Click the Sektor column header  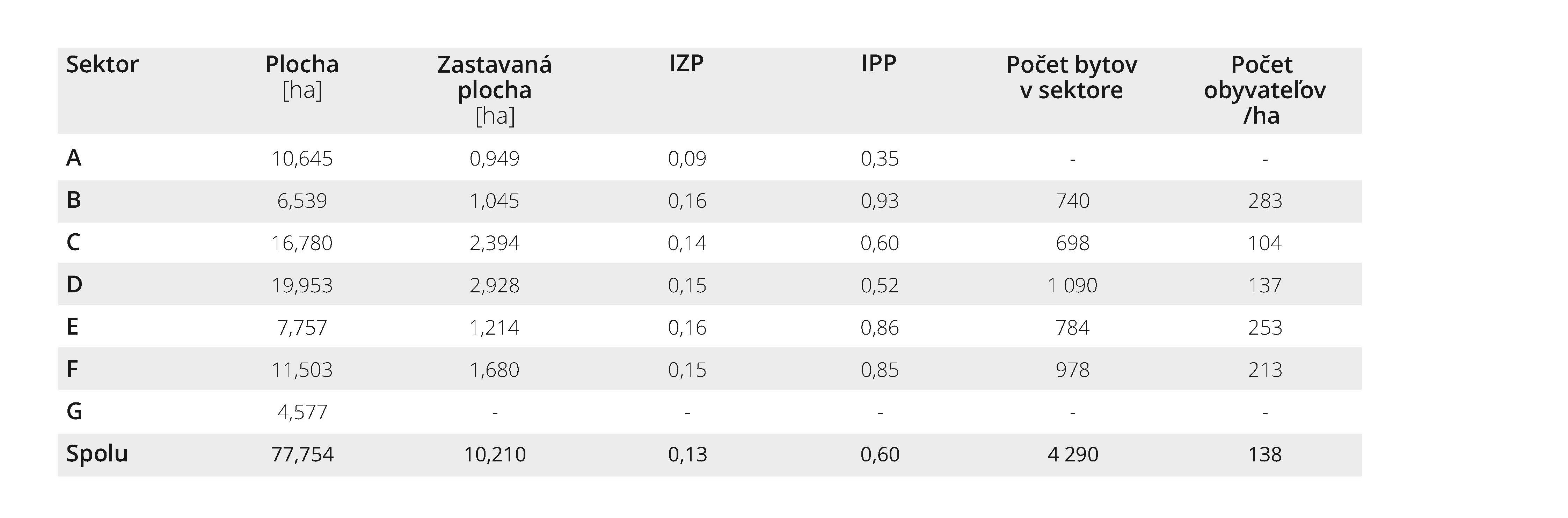click(x=102, y=65)
